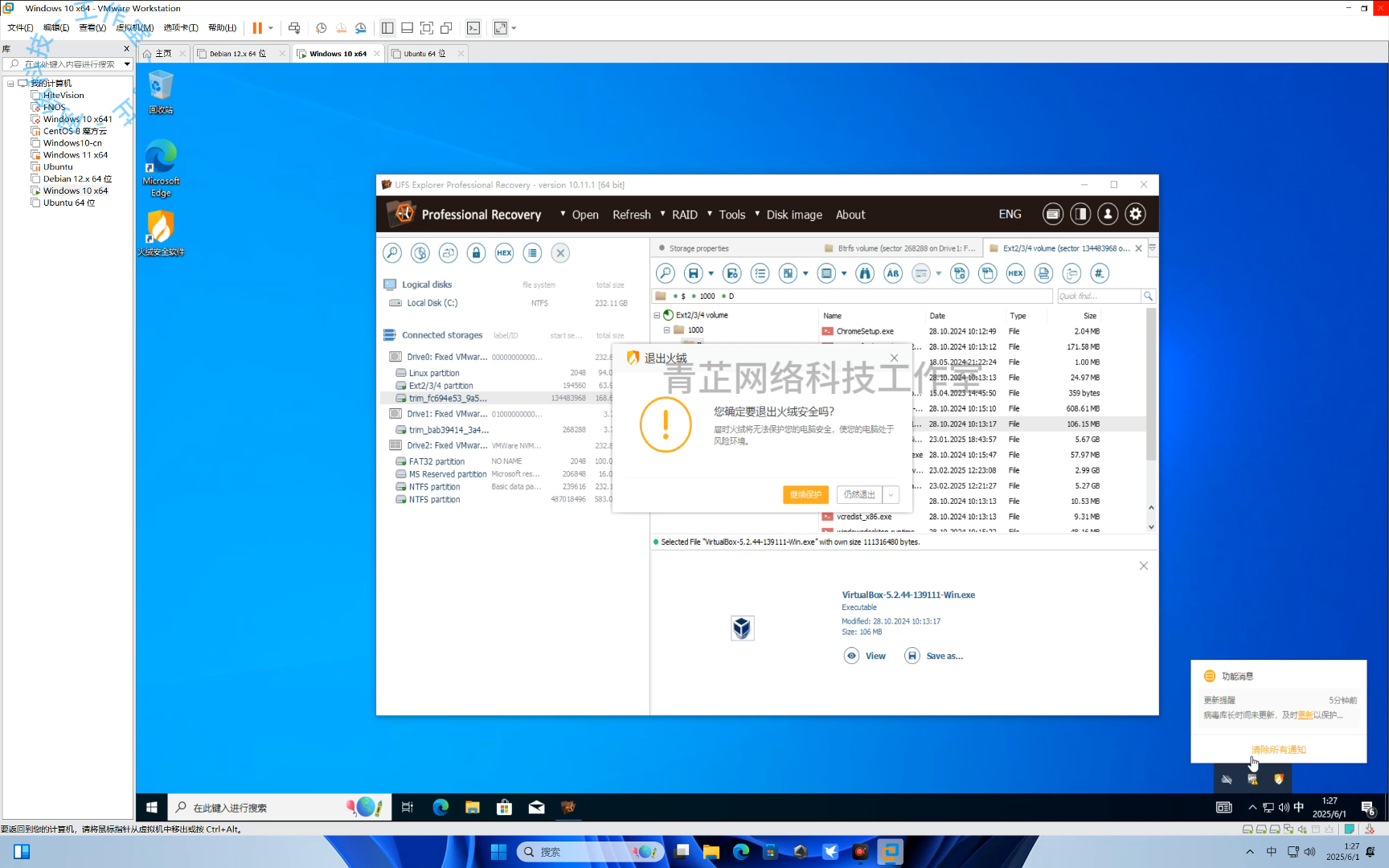Collapse my computer tree in VMware library

[x=10, y=83]
